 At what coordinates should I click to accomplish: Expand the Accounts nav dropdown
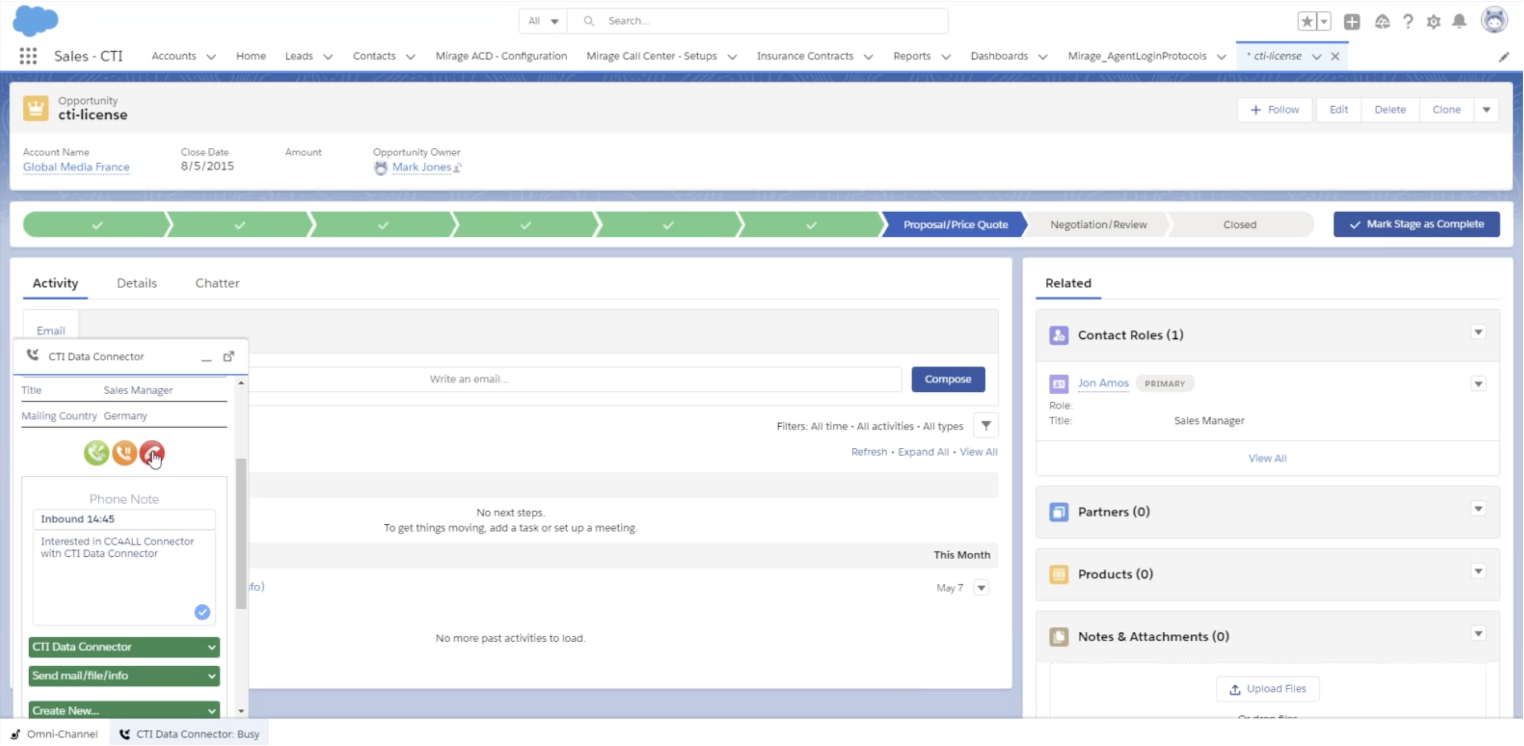[211, 57]
